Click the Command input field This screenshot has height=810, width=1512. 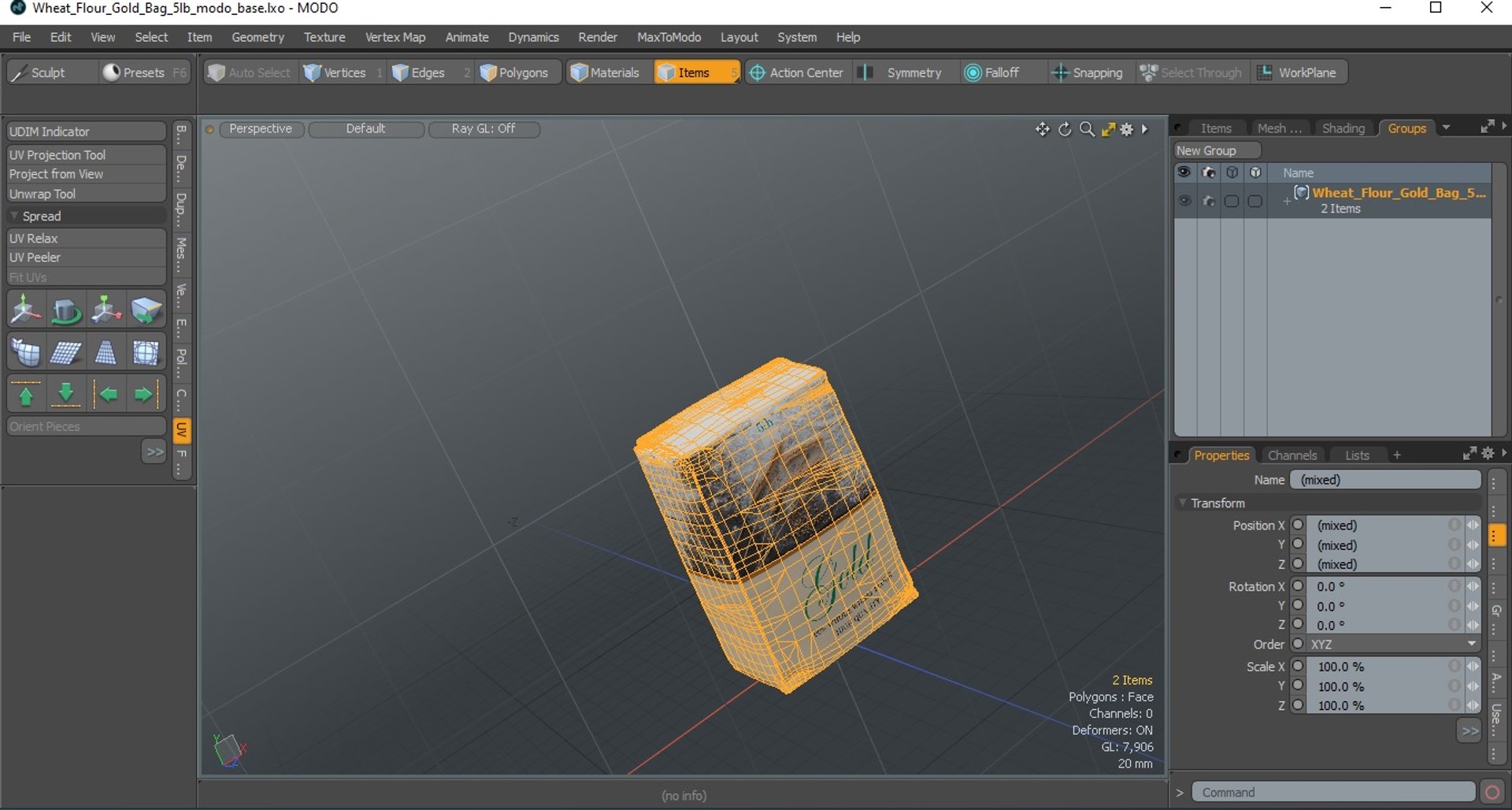tap(1333, 793)
